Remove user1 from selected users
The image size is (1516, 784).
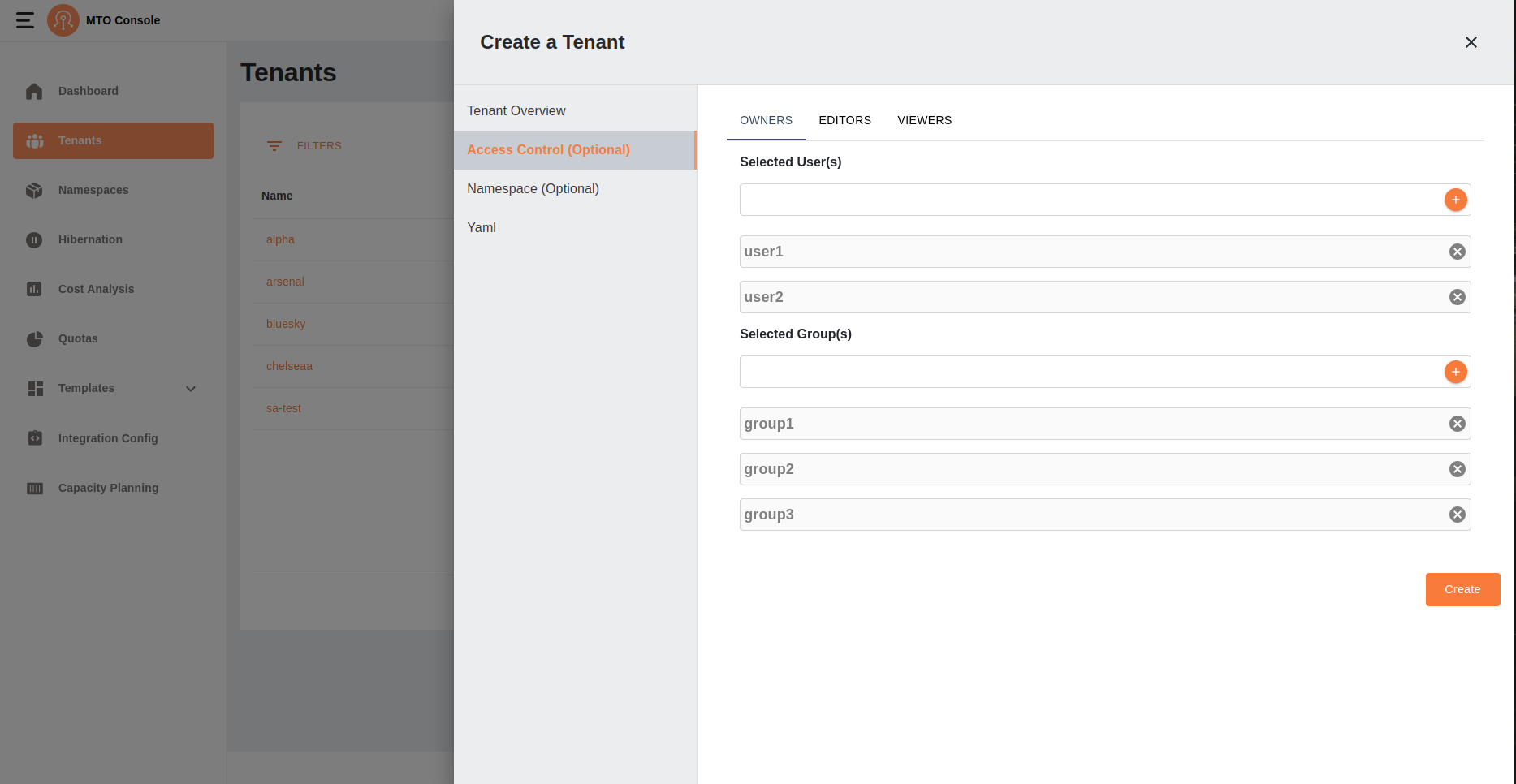pyautogui.click(x=1457, y=252)
